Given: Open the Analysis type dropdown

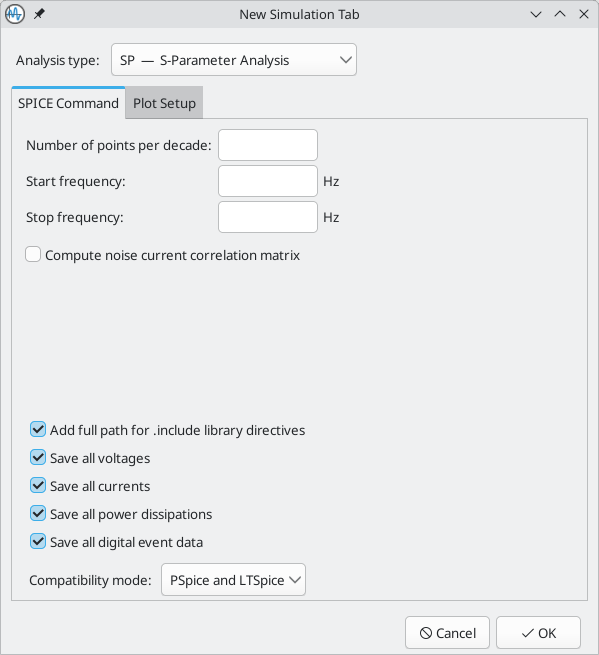Looking at the screenshot, I should point(234,60).
